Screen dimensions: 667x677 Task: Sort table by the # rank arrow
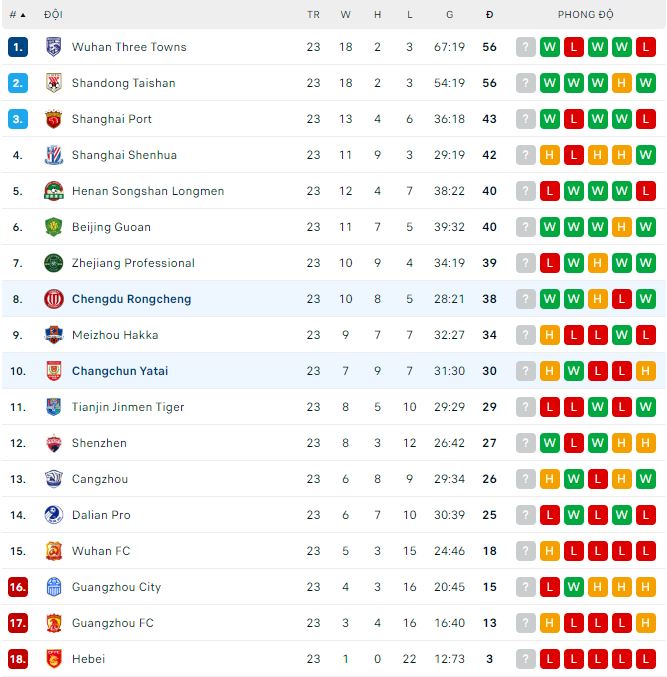click(18, 15)
